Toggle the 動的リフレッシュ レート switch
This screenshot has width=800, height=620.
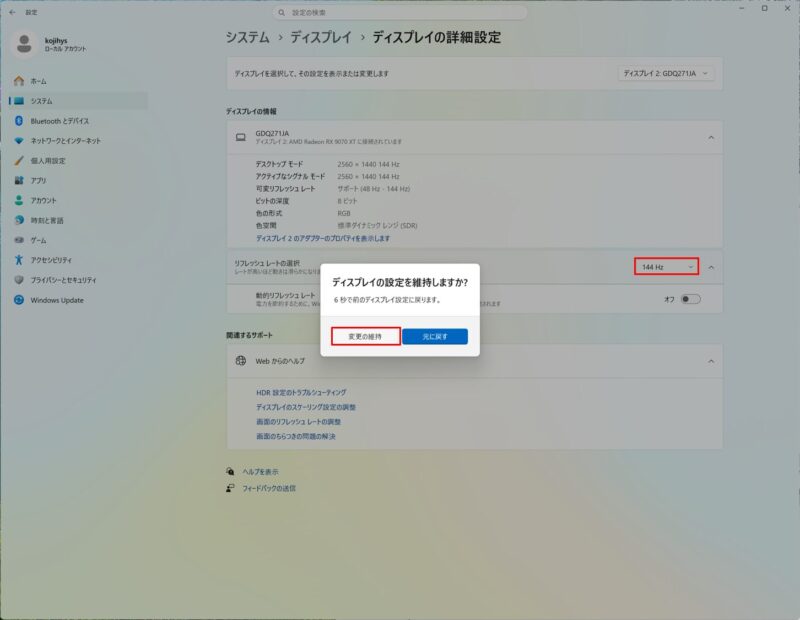pyautogui.click(x=690, y=299)
